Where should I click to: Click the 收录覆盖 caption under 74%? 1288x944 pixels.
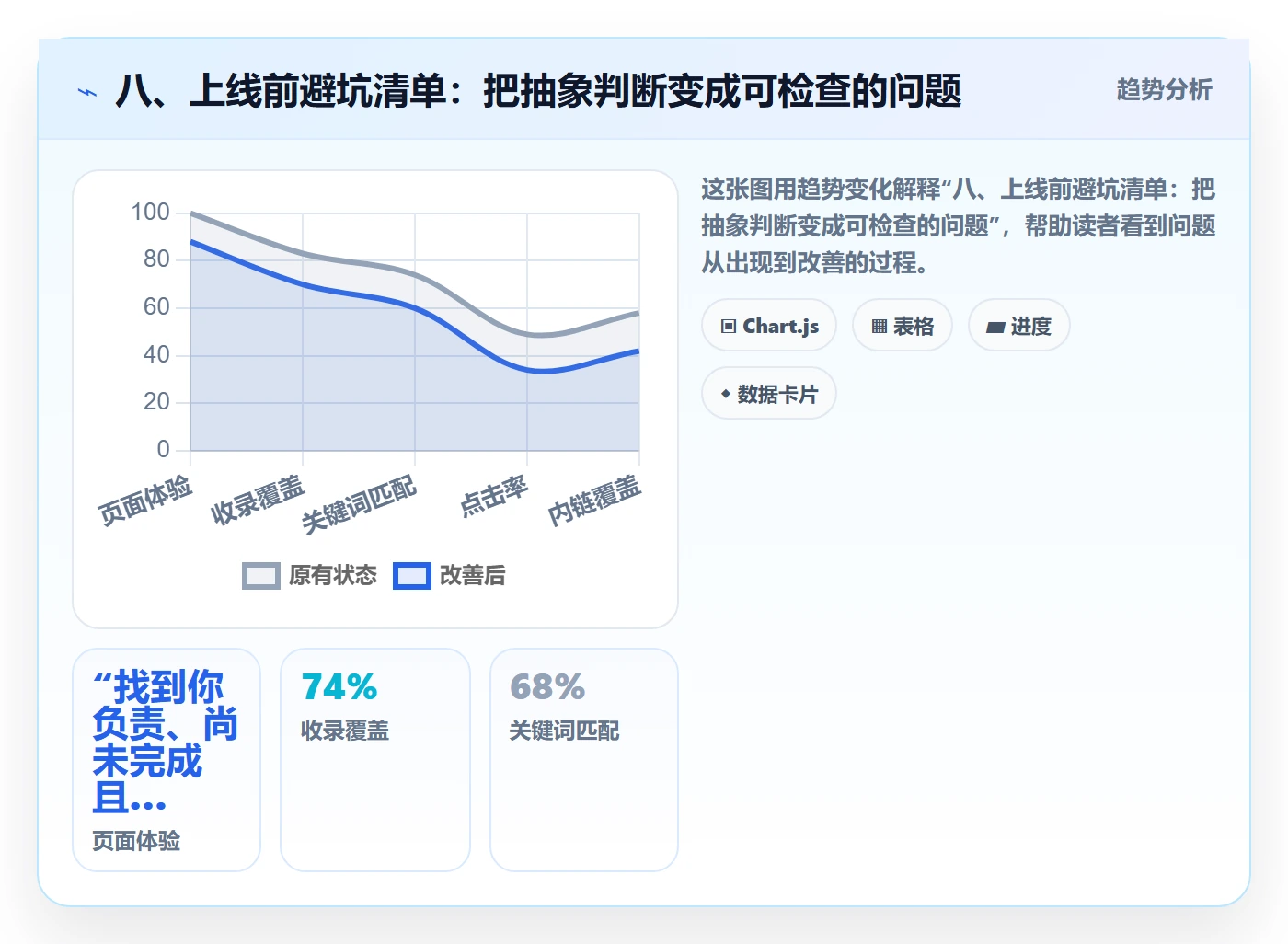345,731
